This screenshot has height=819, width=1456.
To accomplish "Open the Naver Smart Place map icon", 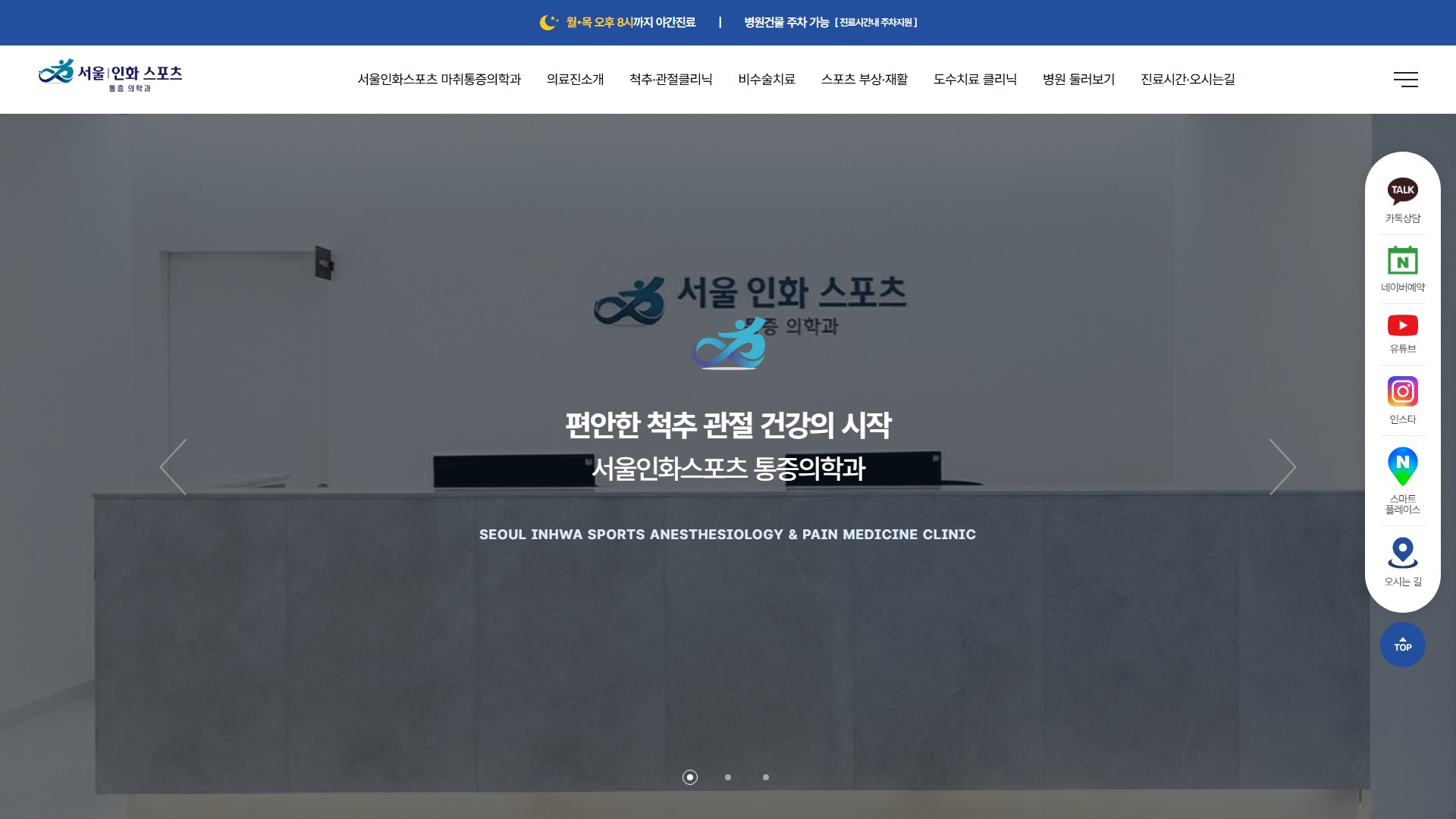I will point(1402,466).
